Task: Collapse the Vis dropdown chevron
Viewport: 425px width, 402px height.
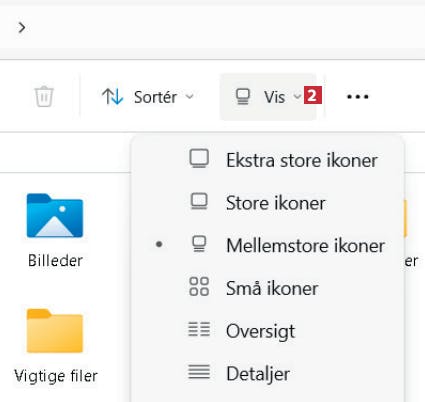Action: click(x=297, y=97)
